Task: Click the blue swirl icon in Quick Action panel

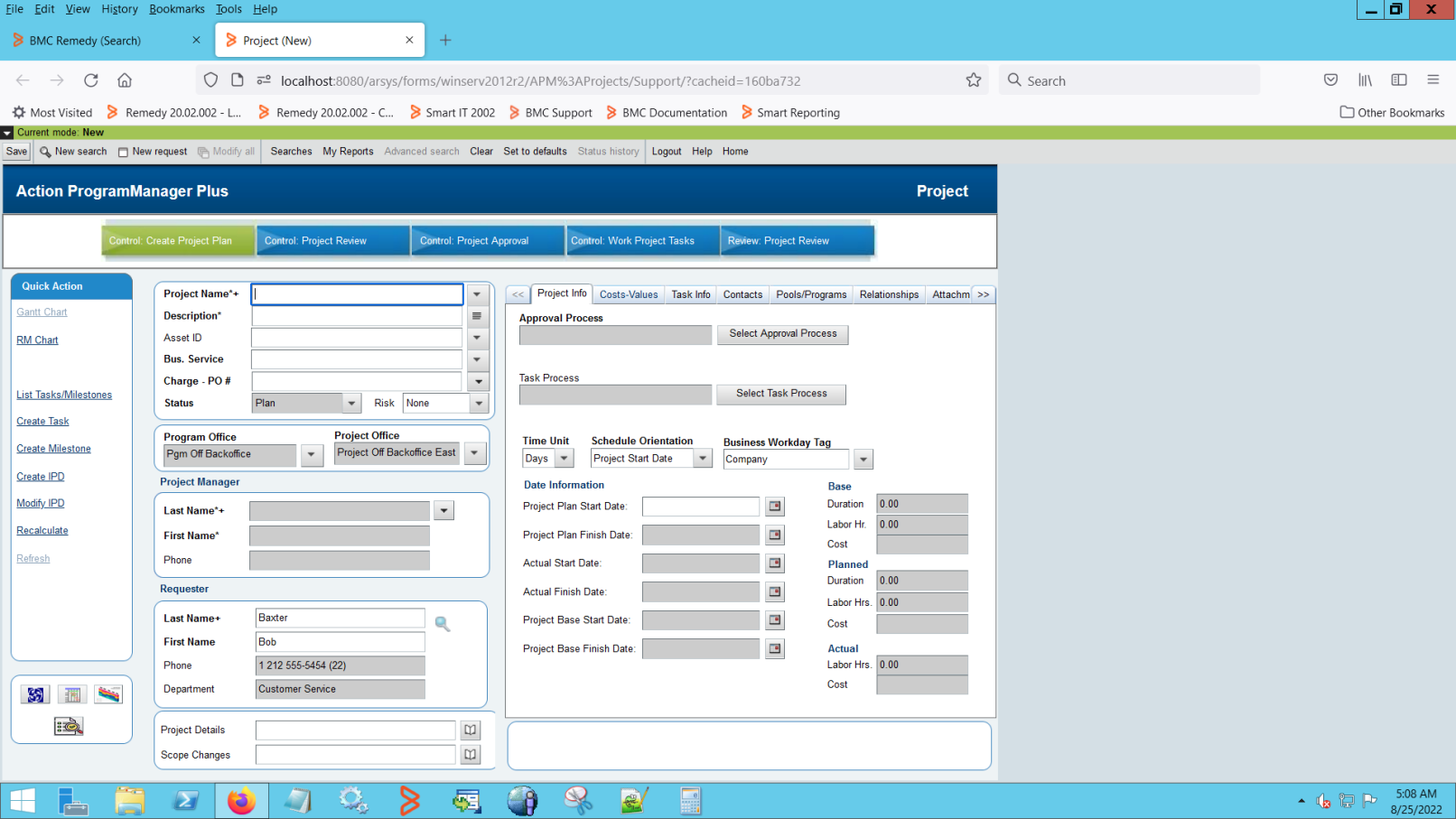Action: [x=35, y=694]
